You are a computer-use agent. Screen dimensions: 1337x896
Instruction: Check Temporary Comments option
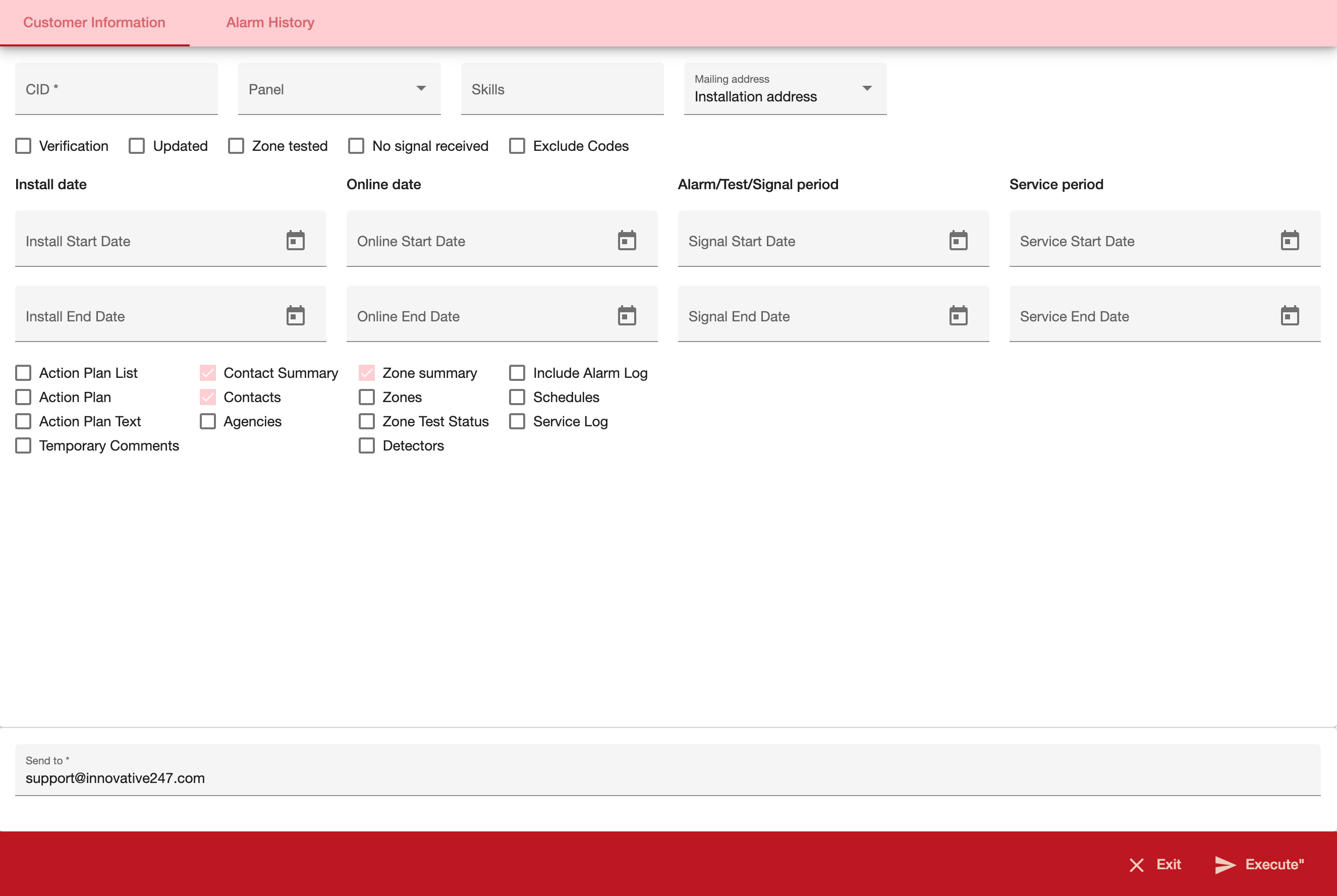click(23, 445)
